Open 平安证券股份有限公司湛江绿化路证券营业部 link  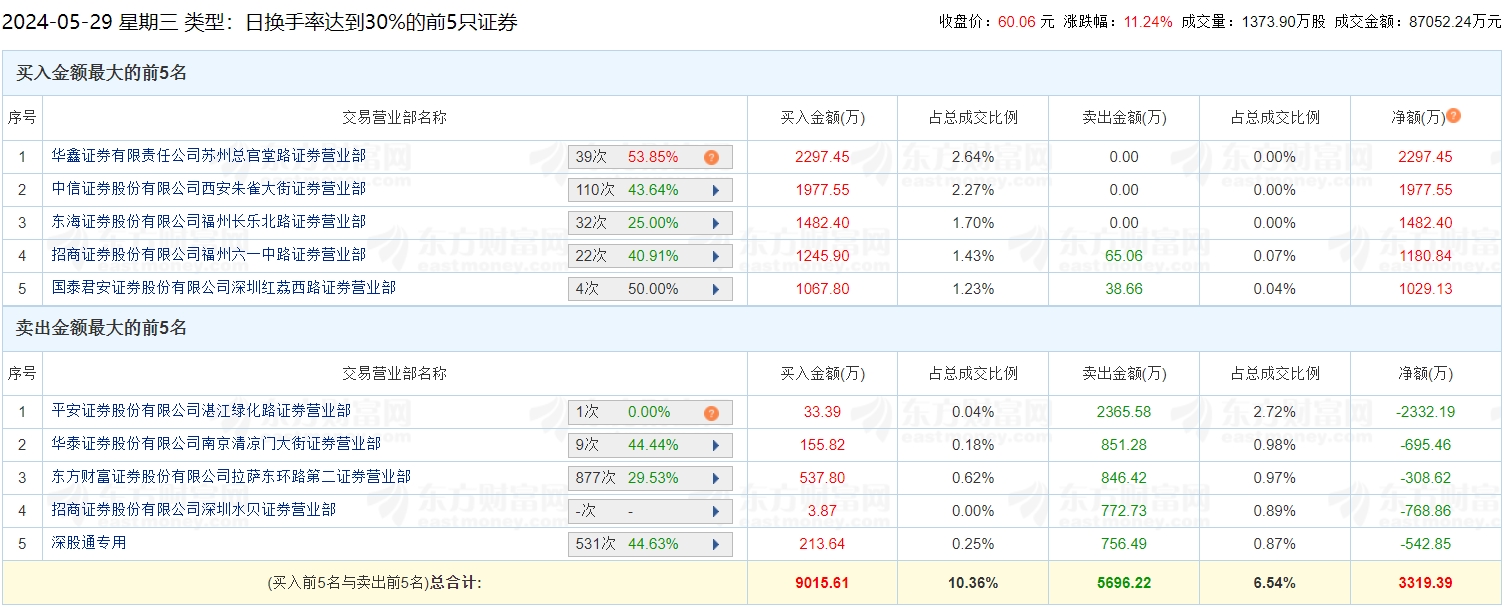[201, 411]
